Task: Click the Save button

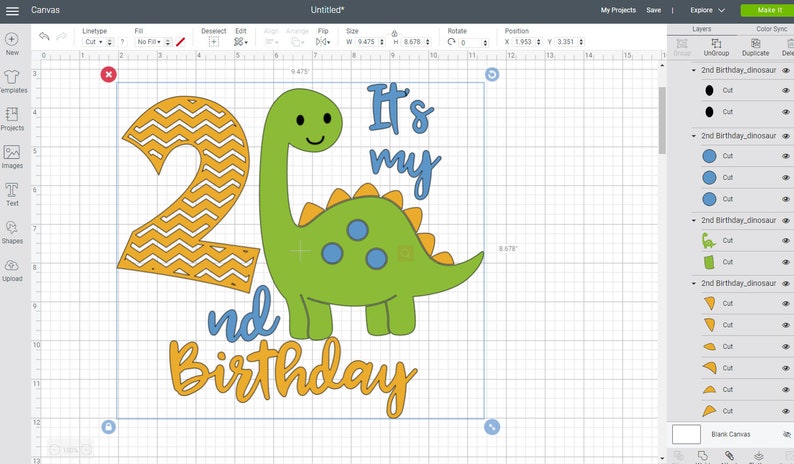Action: click(653, 10)
